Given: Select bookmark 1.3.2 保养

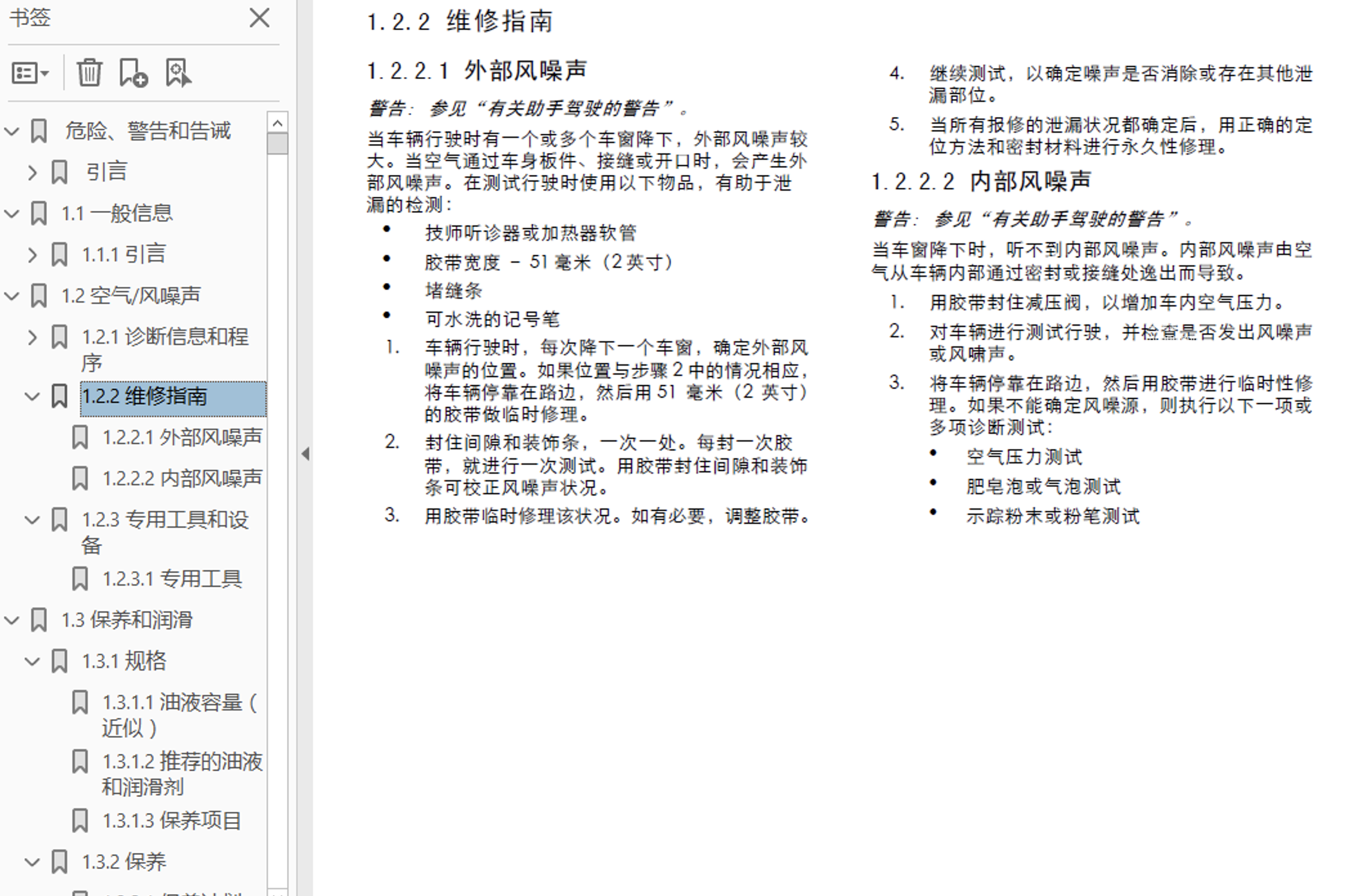Looking at the screenshot, I should tap(124, 862).
